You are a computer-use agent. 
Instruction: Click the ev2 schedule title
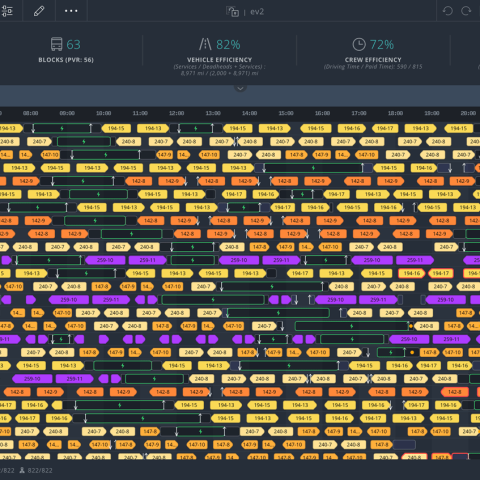pos(257,12)
